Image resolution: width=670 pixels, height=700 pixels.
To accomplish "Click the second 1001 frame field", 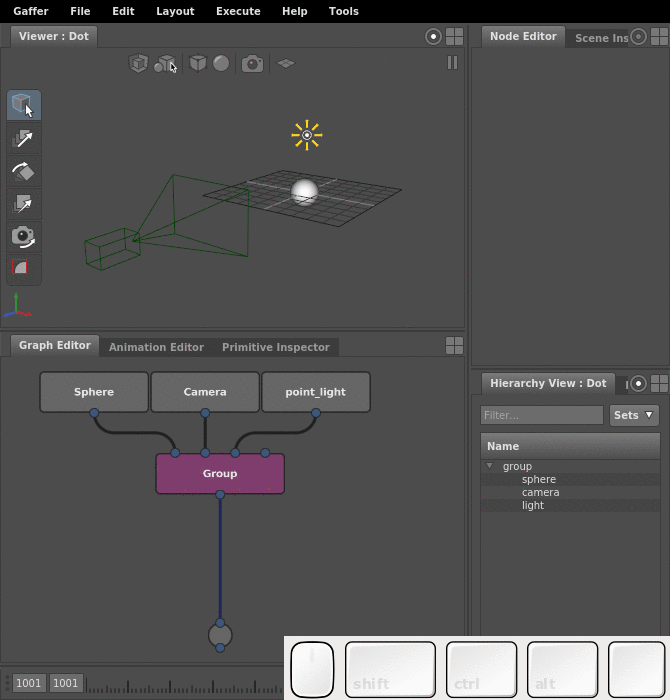I will 66,683.
